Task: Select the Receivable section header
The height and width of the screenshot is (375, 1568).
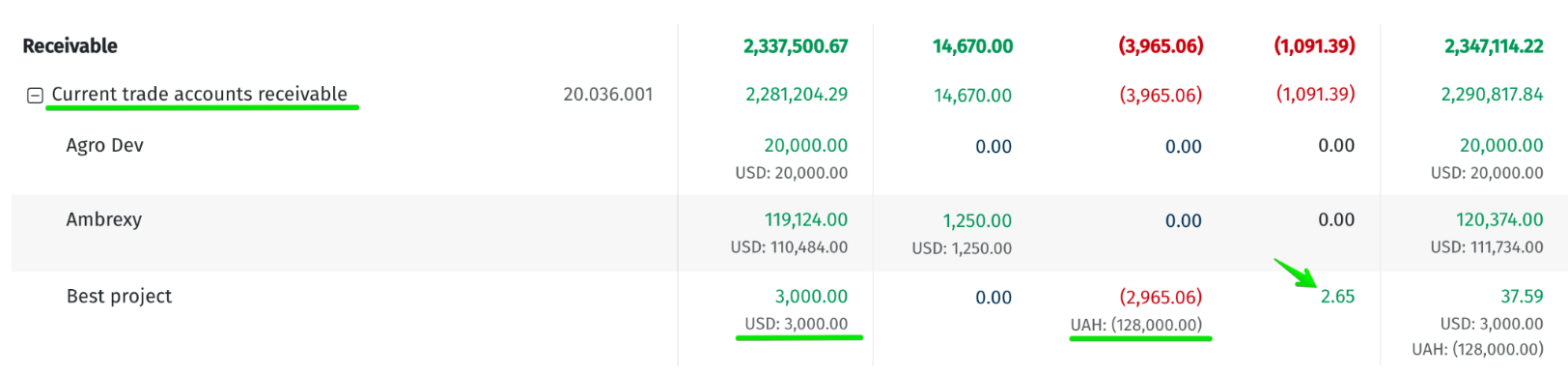Action: point(70,45)
